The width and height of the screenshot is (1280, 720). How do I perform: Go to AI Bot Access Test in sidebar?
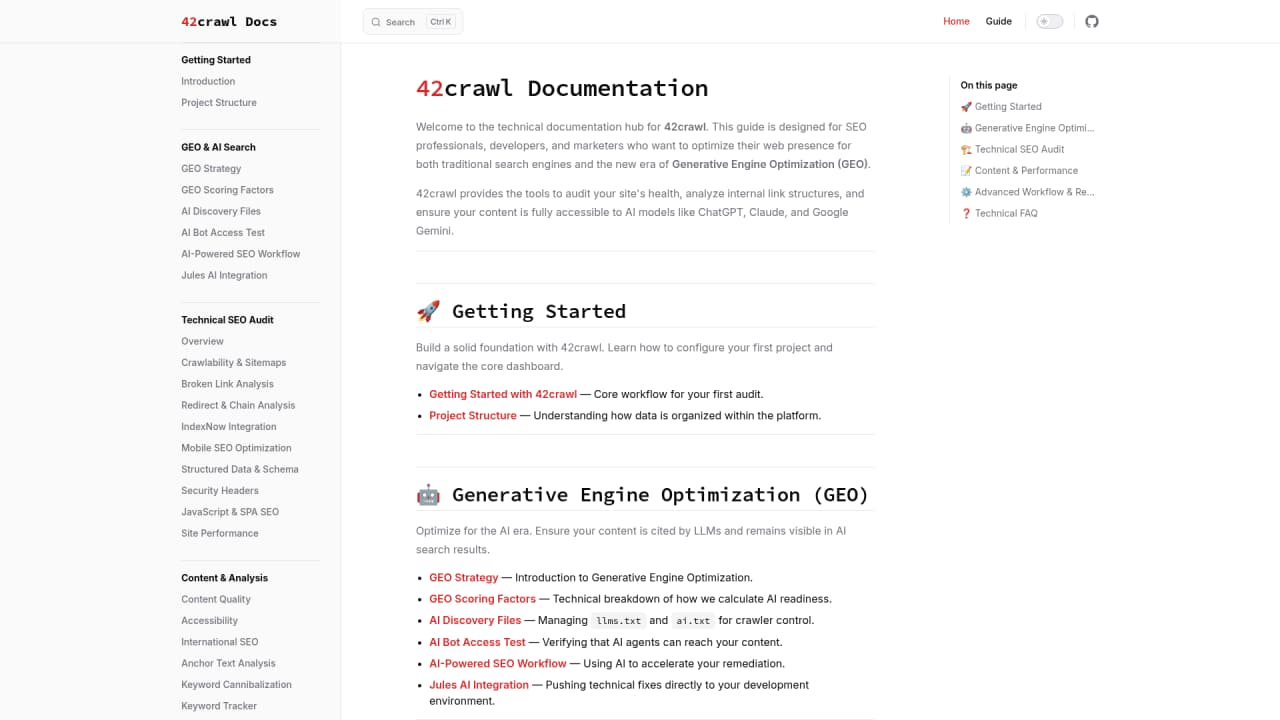(223, 233)
